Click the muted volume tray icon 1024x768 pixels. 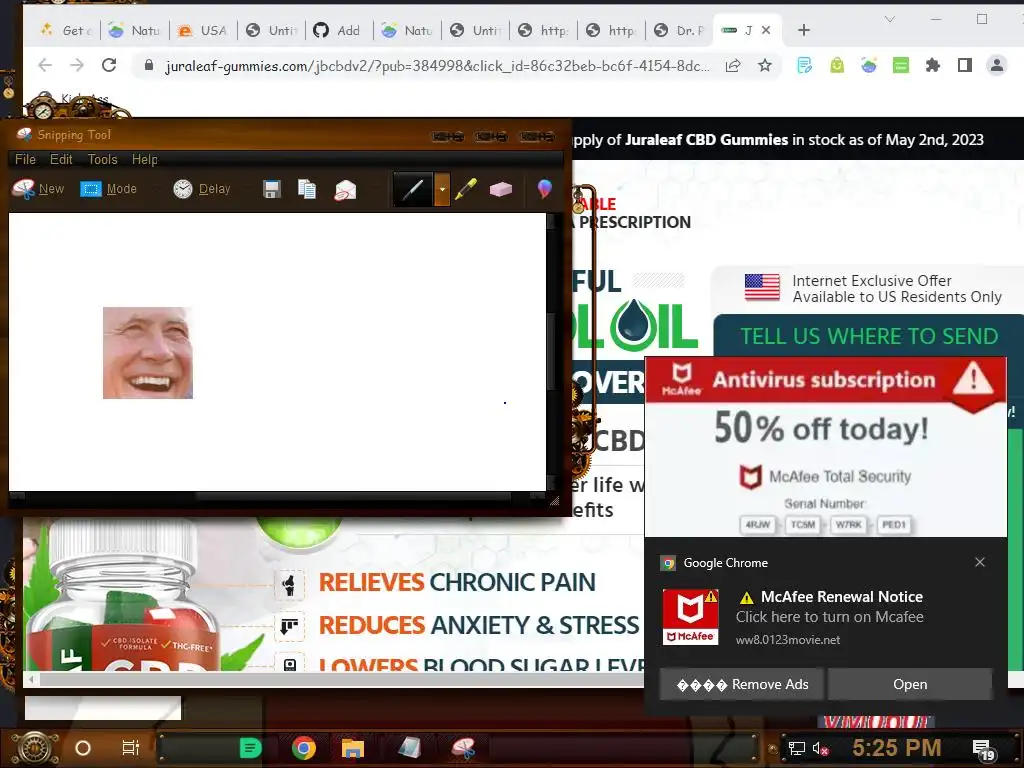point(820,748)
